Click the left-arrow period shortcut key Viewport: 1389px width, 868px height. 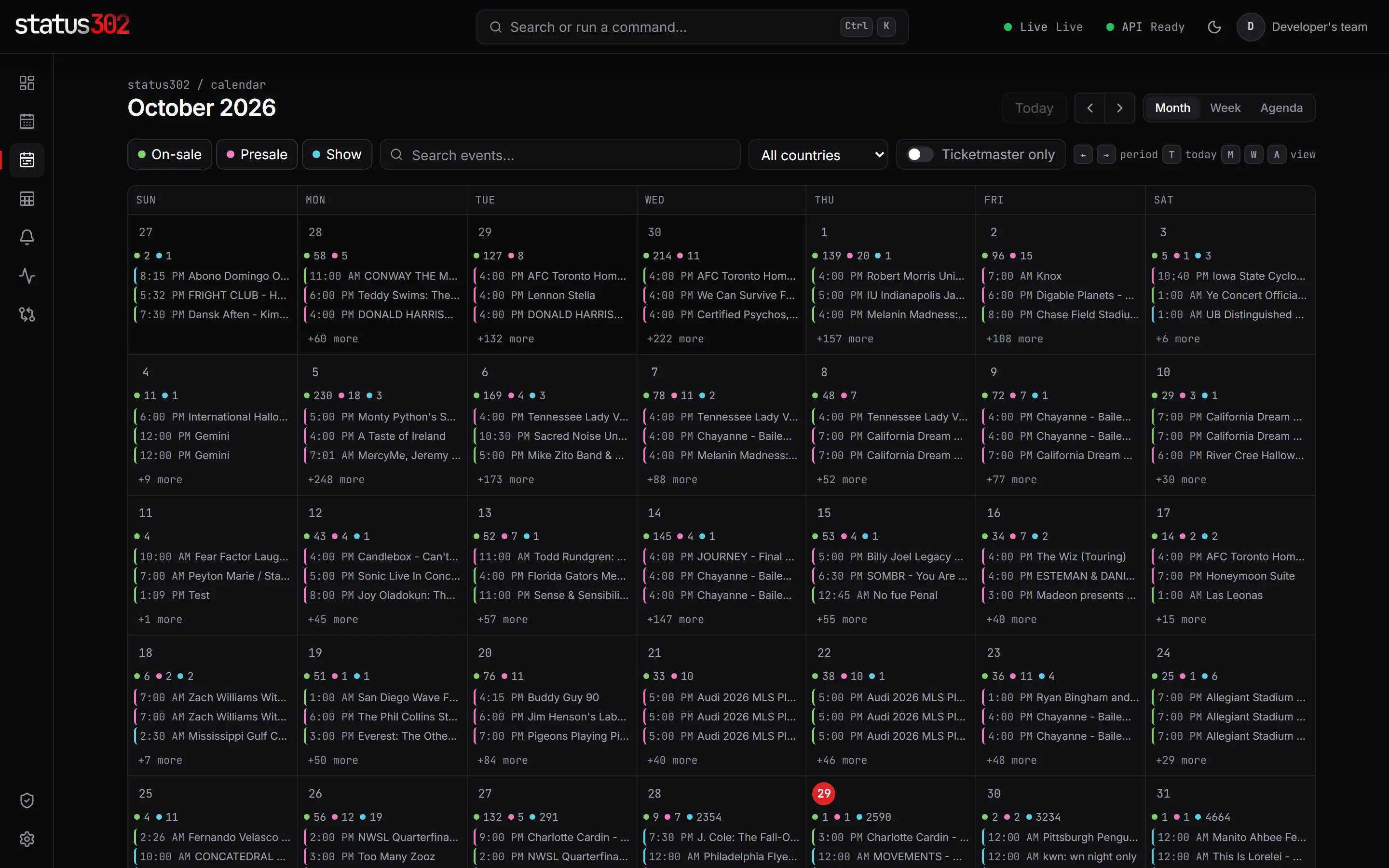click(x=1083, y=154)
